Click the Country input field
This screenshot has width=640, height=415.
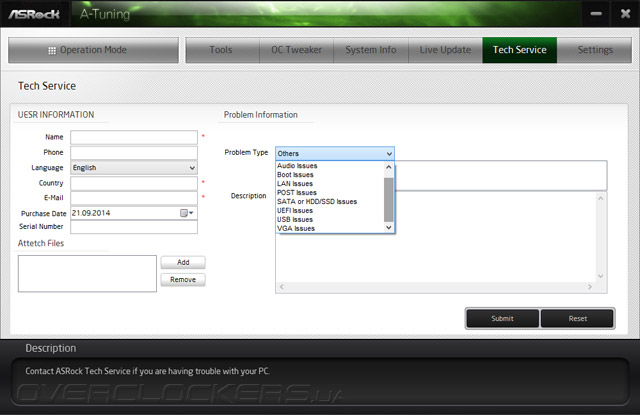134,183
